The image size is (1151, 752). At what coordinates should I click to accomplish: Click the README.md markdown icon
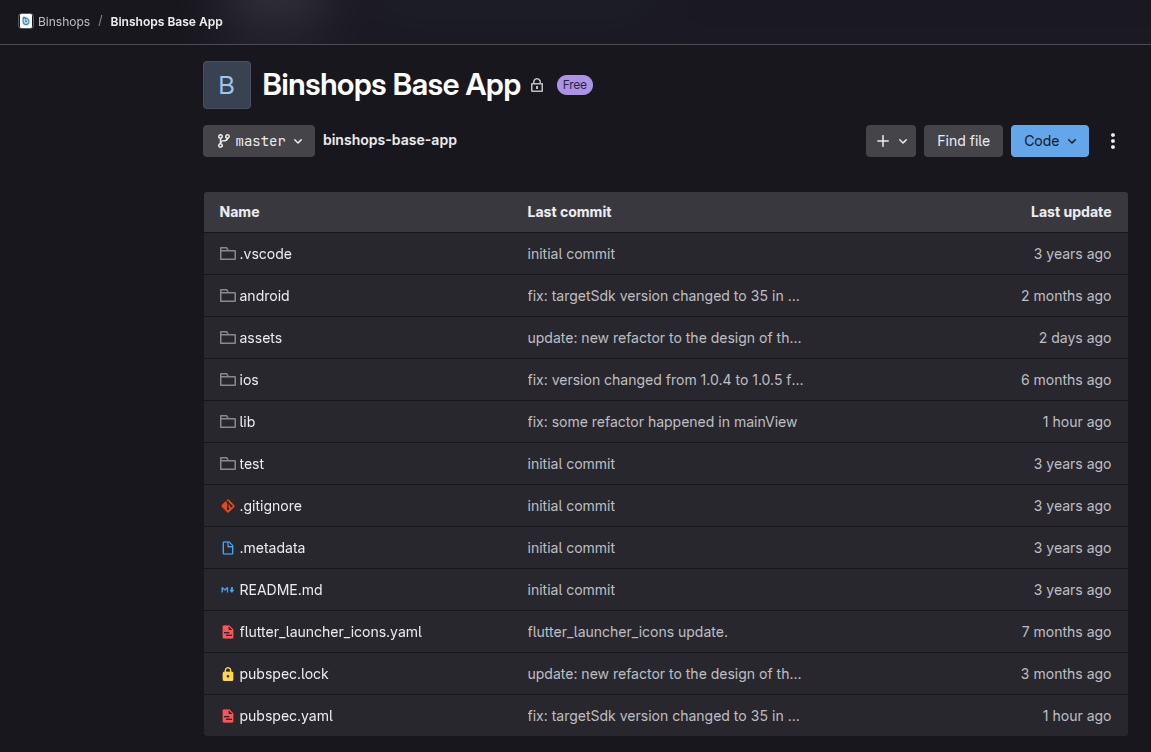tap(227, 590)
